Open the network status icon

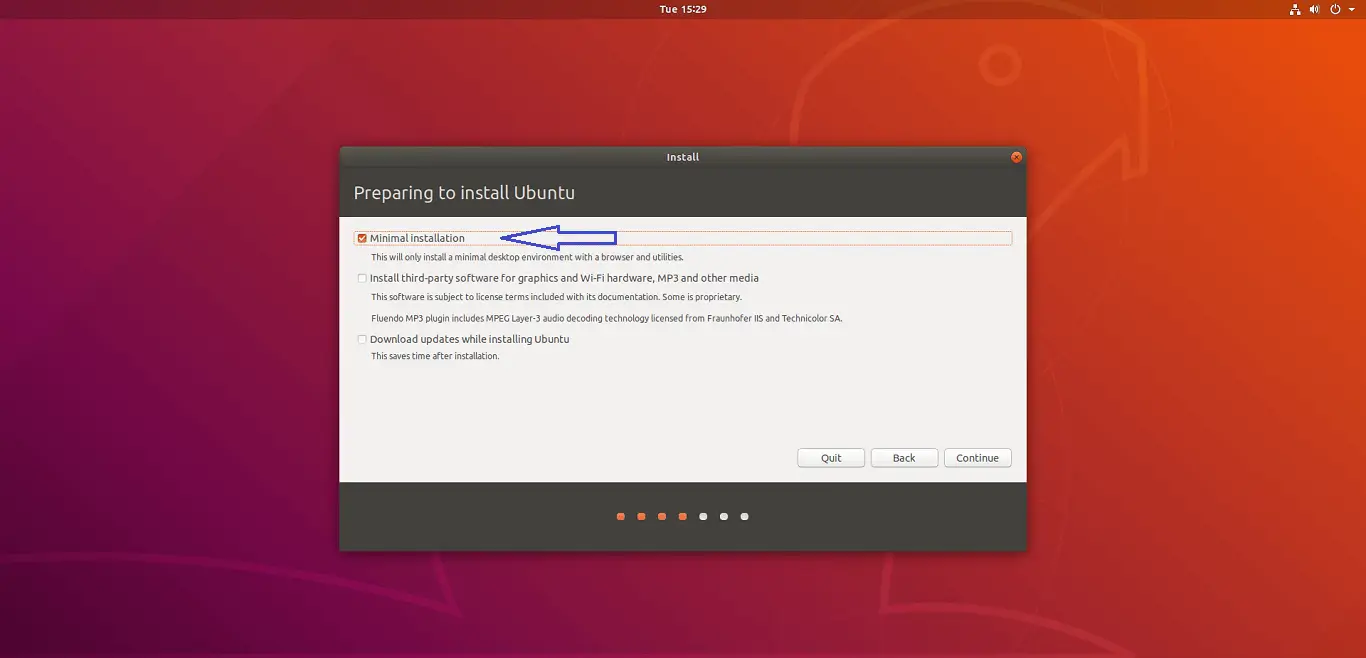(x=1295, y=9)
